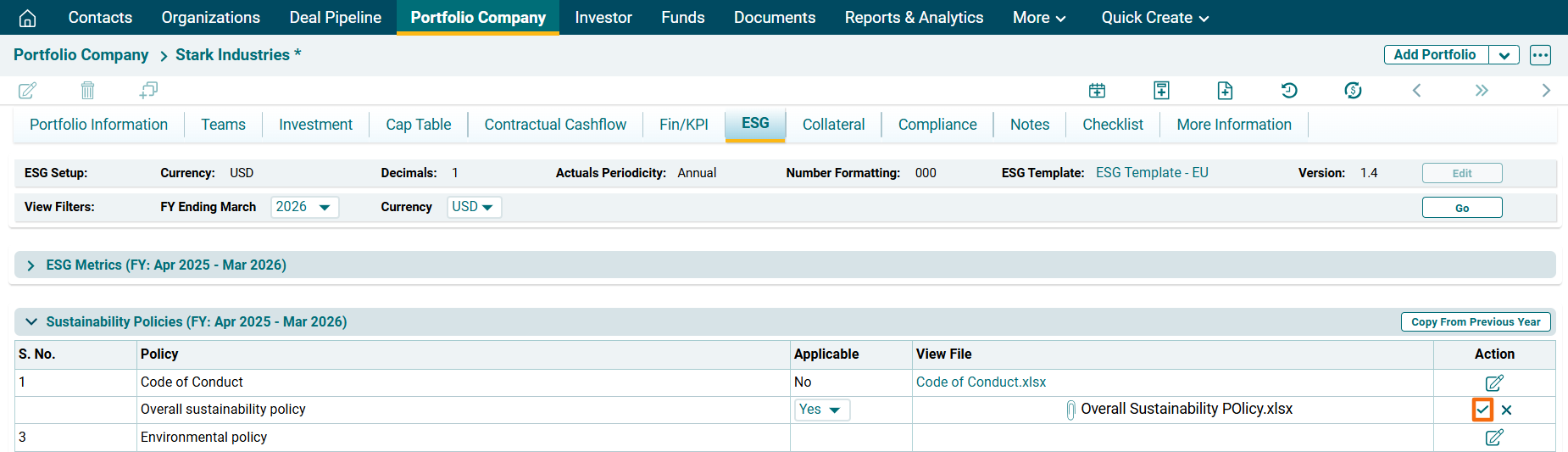The height and width of the screenshot is (452, 1568).
Task: Click the calendar-plus icon in the toolbar
Action: coord(1097,91)
